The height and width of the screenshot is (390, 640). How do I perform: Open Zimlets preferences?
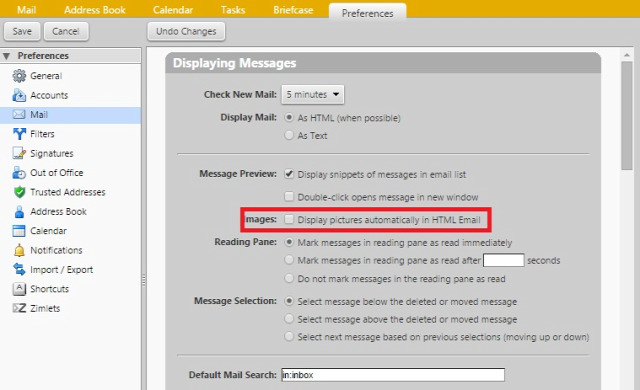click(x=45, y=308)
